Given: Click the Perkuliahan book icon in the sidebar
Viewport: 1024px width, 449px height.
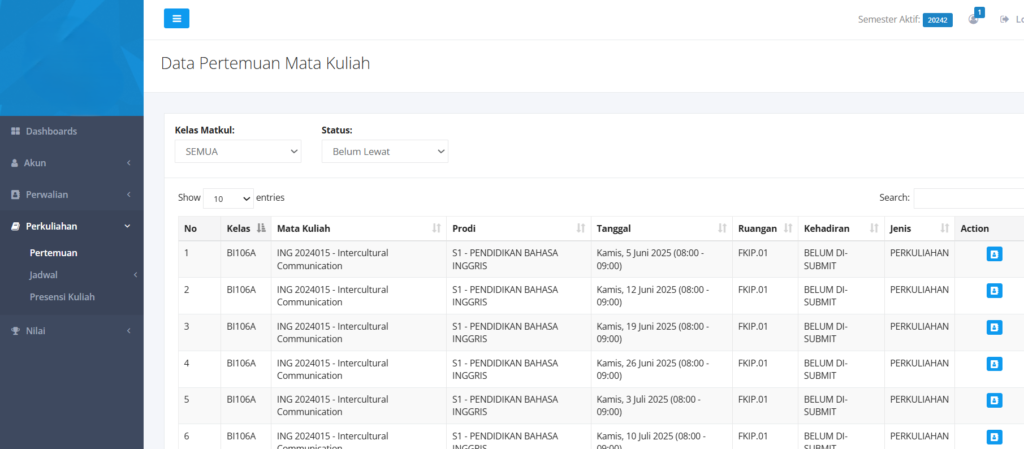Looking at the screenshot, I should coord(16,226).
